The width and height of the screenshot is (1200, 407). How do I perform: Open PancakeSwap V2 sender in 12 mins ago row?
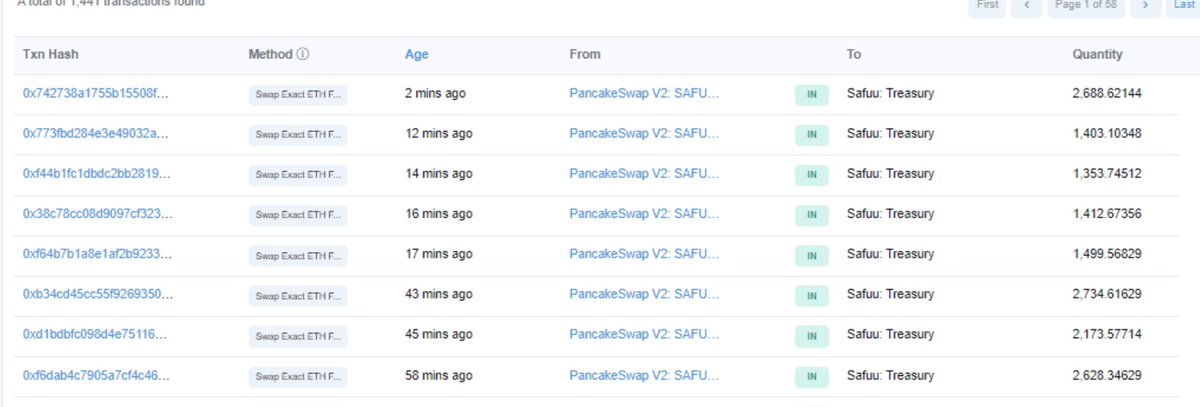coord(644,134)
